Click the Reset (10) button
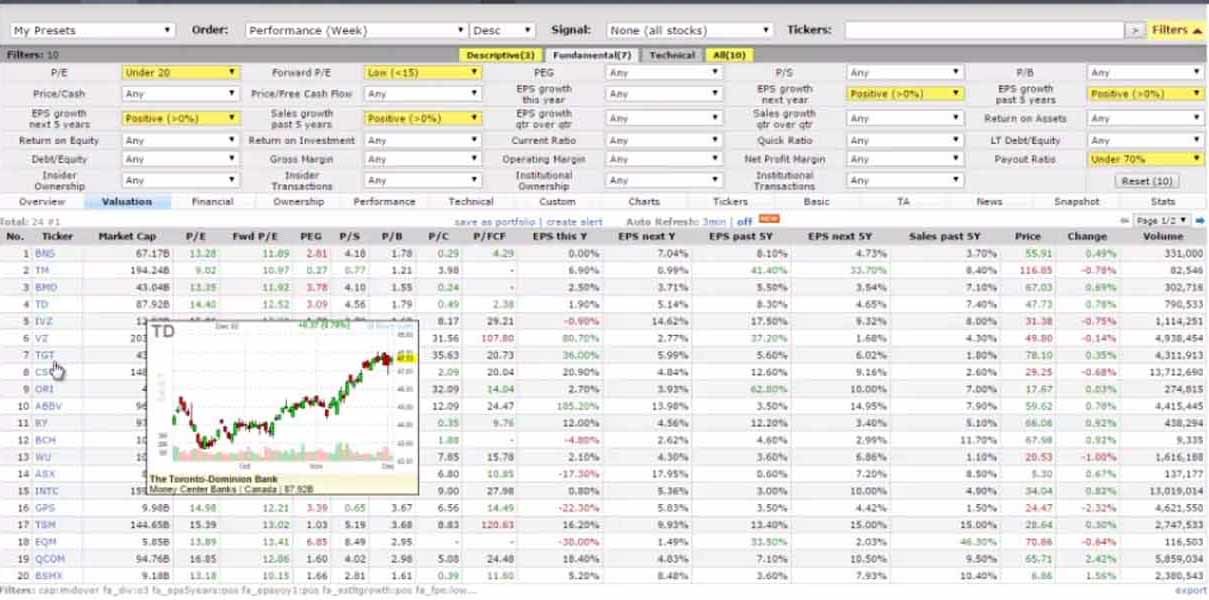The width and height of the screenshot is (1209, 600). coord(1146,182)
